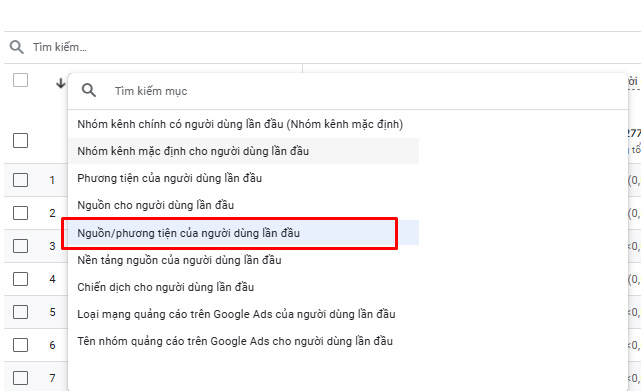This screenshot has width=641, height=391.
Task: Tick the checkbox for row 3
Action: tap(20, 246)
